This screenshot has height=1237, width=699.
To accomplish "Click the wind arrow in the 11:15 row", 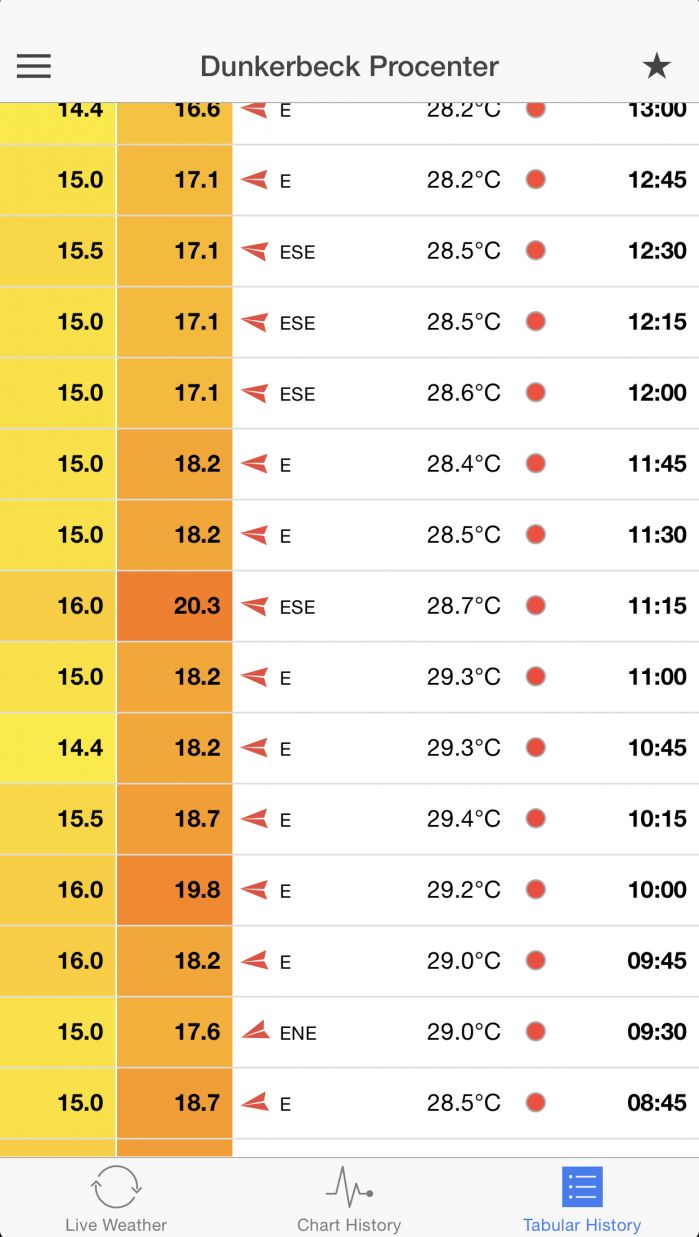I will coord(255,606).
